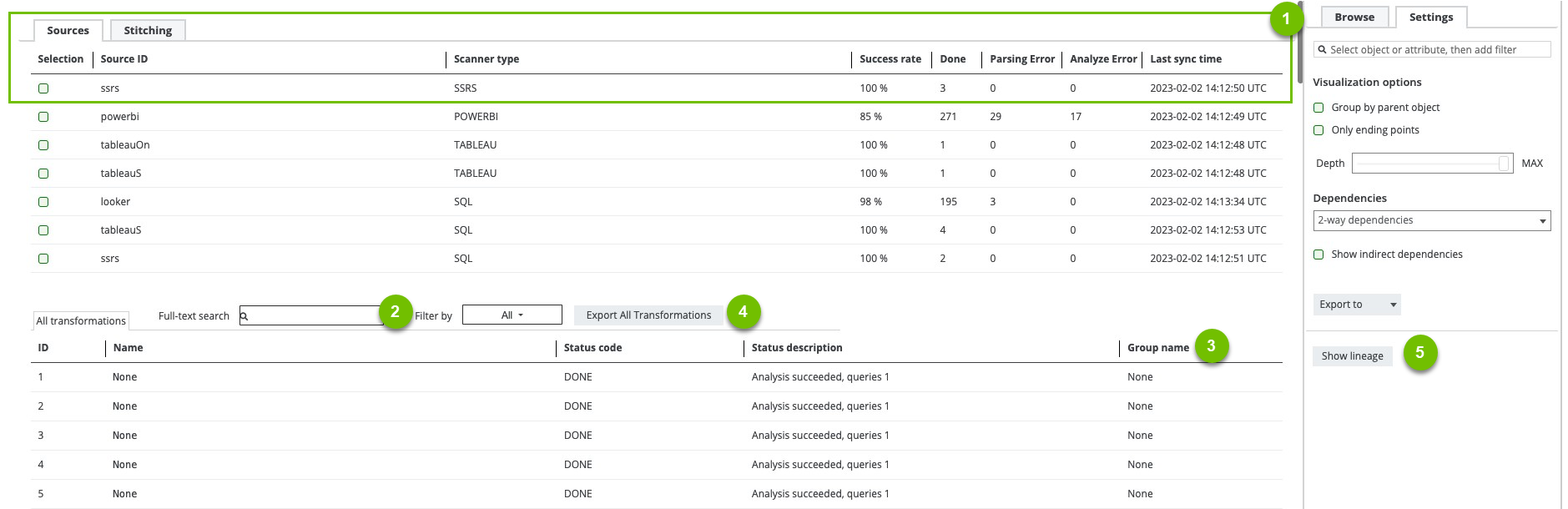The image size is (1568, 509).
Task: Click the magnifier icon in Full-text search box
Action: pos(245,316)
